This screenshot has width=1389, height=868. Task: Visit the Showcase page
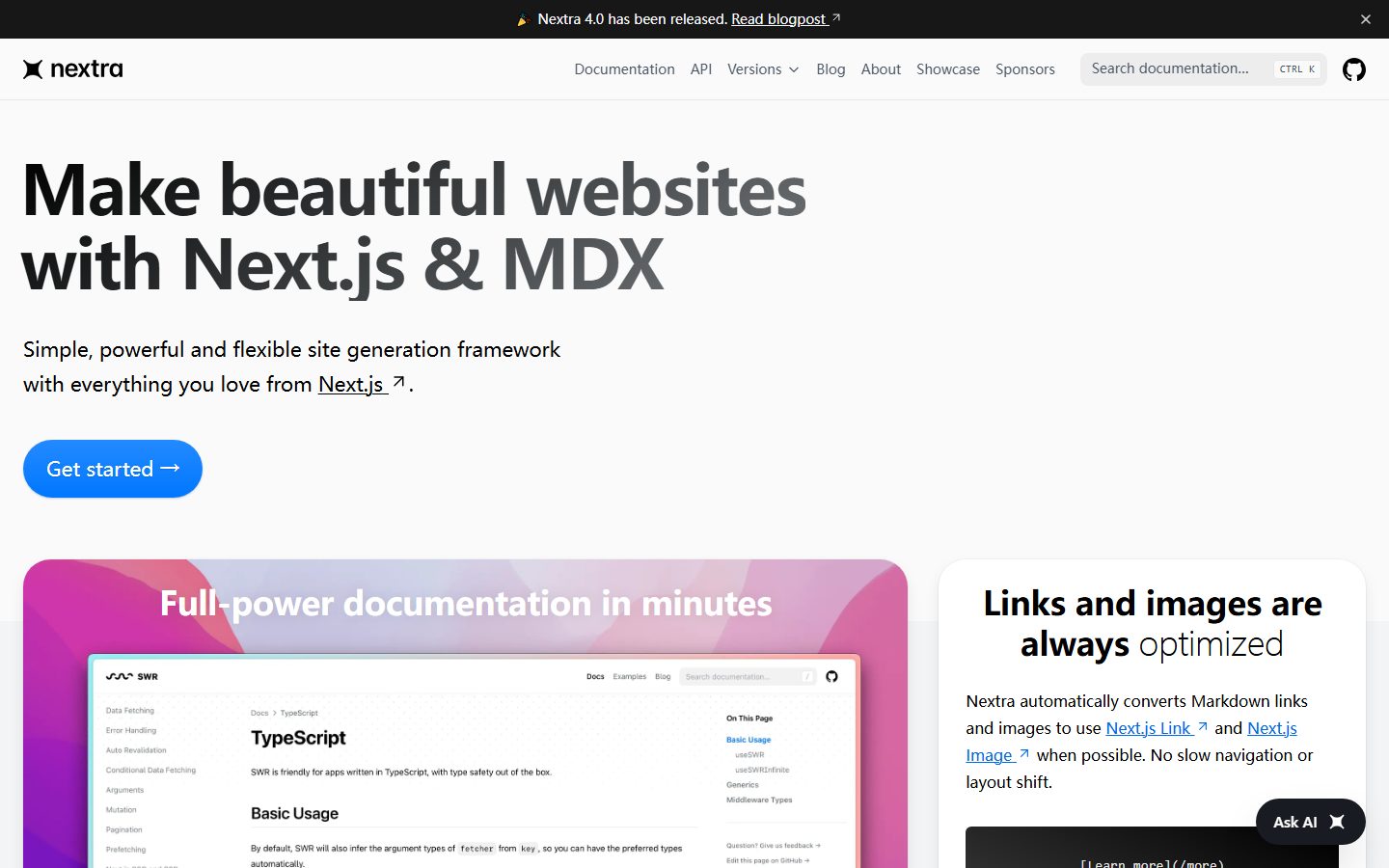point(948,69)
